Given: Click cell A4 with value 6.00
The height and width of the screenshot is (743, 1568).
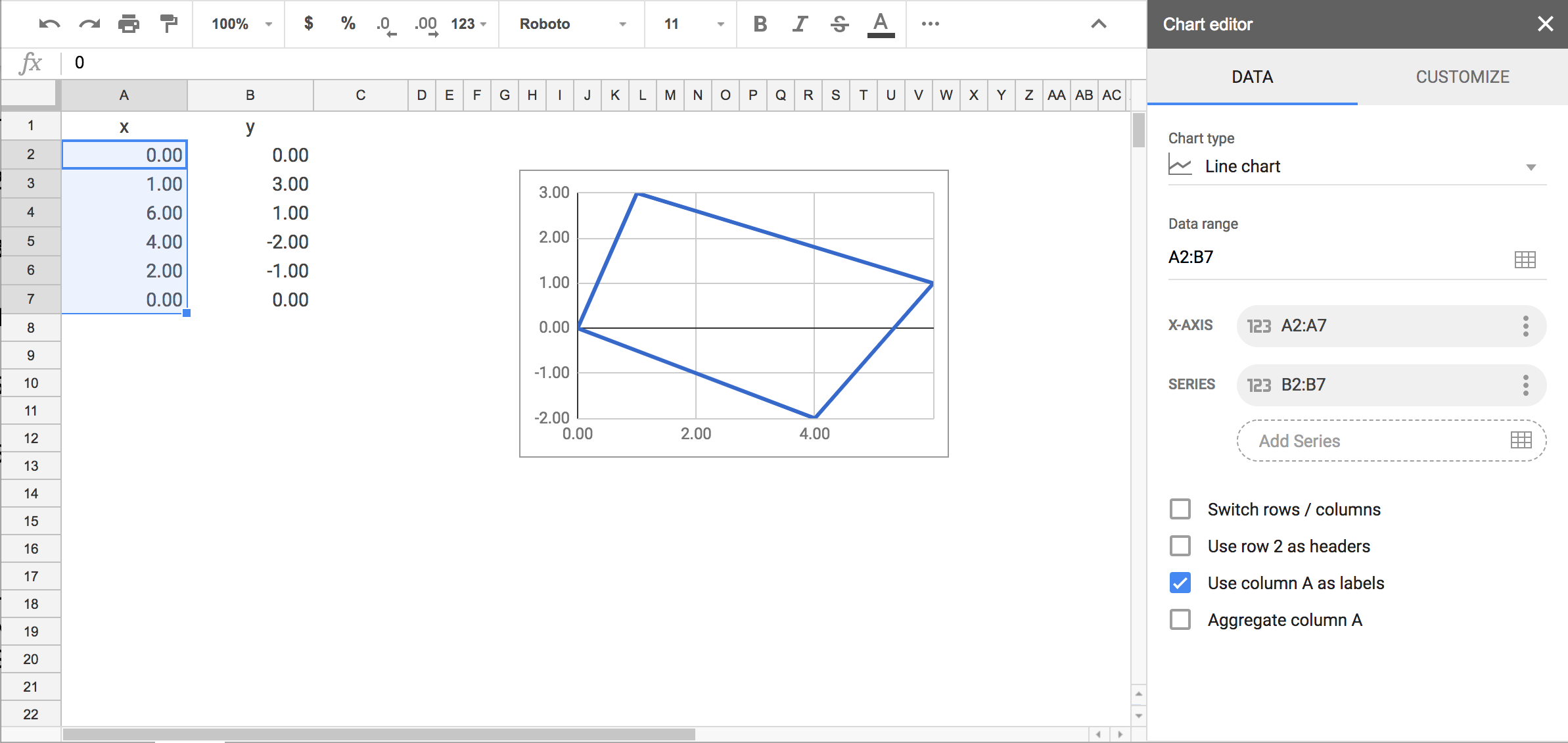Looking at the screenshot, I should (124, 213).
